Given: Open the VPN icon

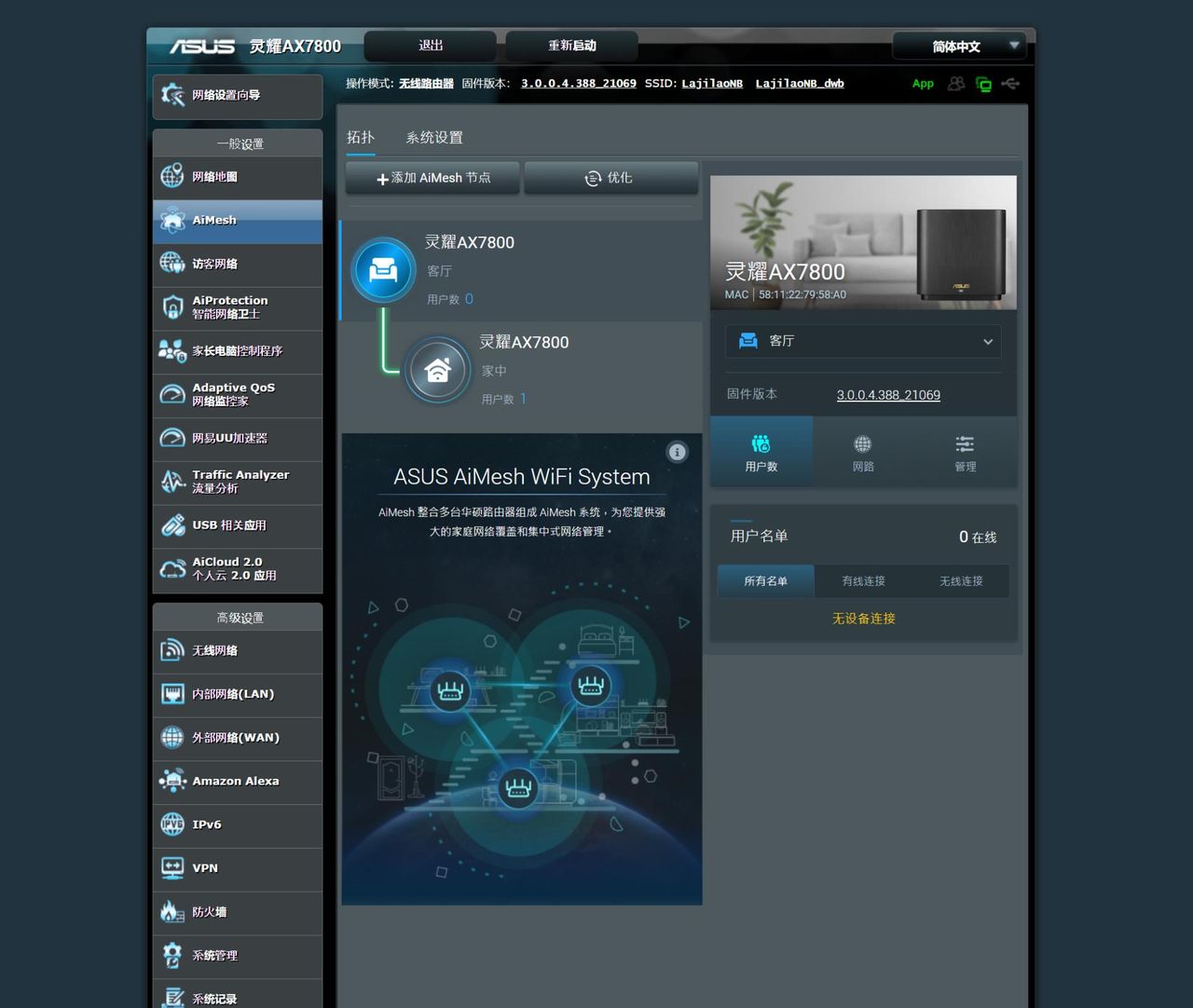Looking at the screenshot, I should [172, 868].
